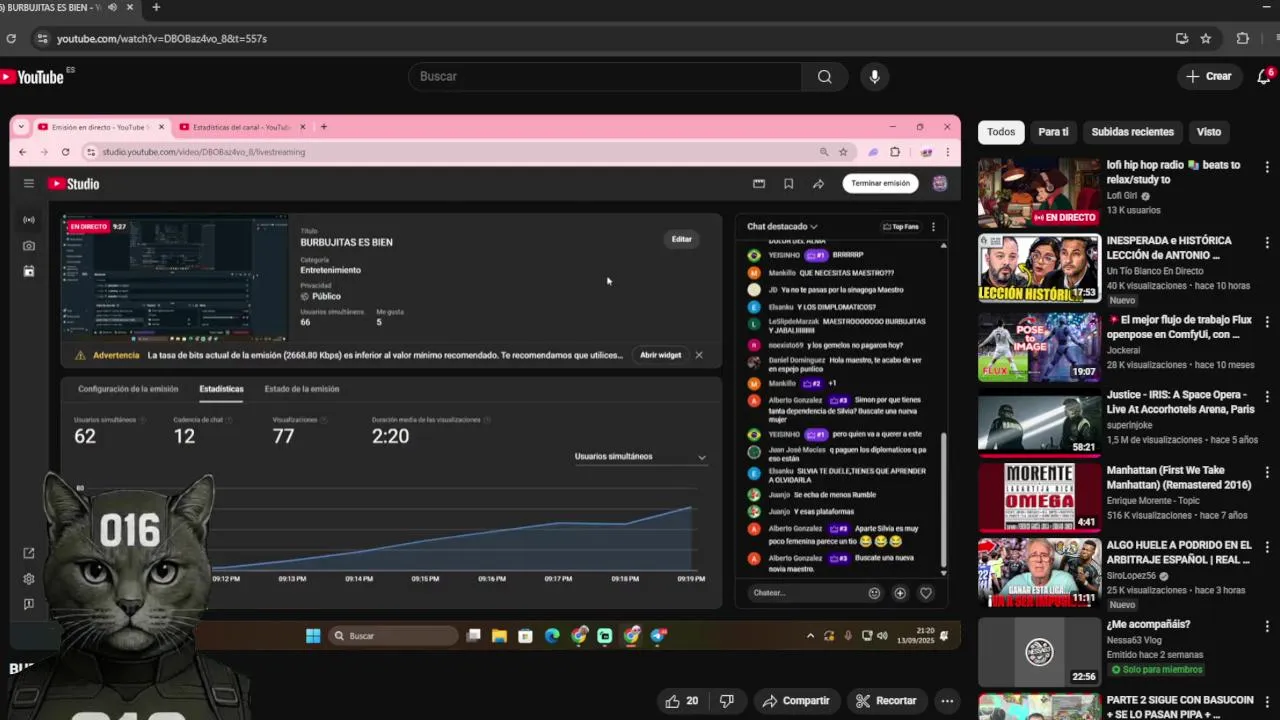Like the video with thumbs up

click(x=683, y=701)
